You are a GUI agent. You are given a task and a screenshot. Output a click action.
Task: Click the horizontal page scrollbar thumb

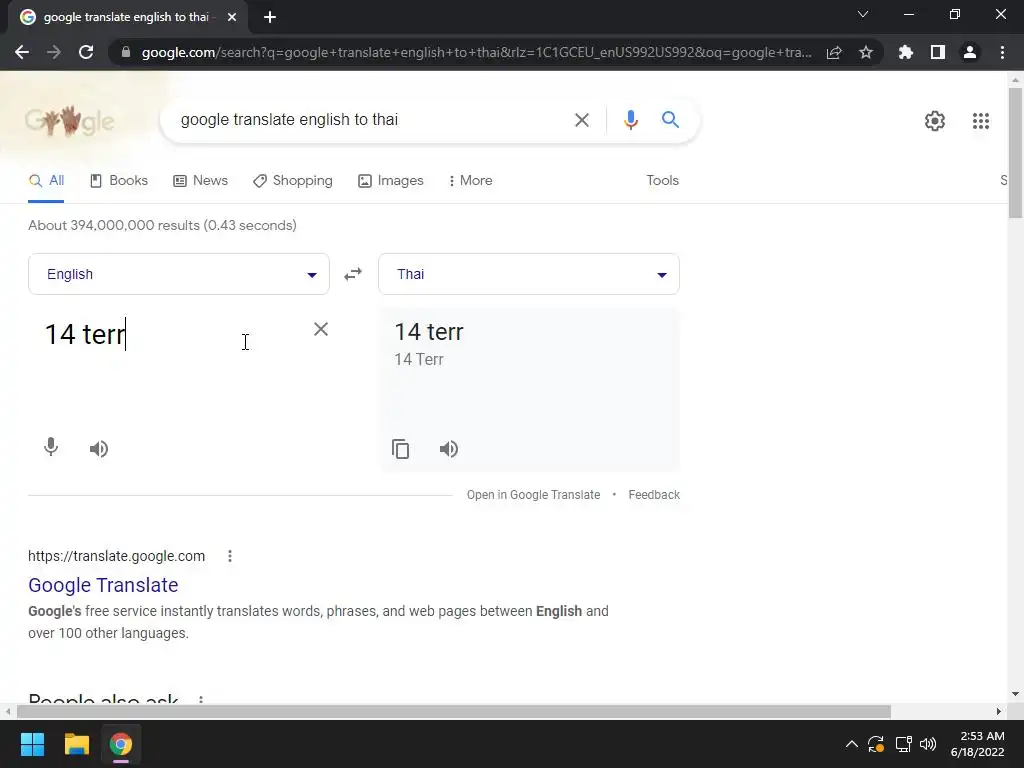click(x=454, y=711)
